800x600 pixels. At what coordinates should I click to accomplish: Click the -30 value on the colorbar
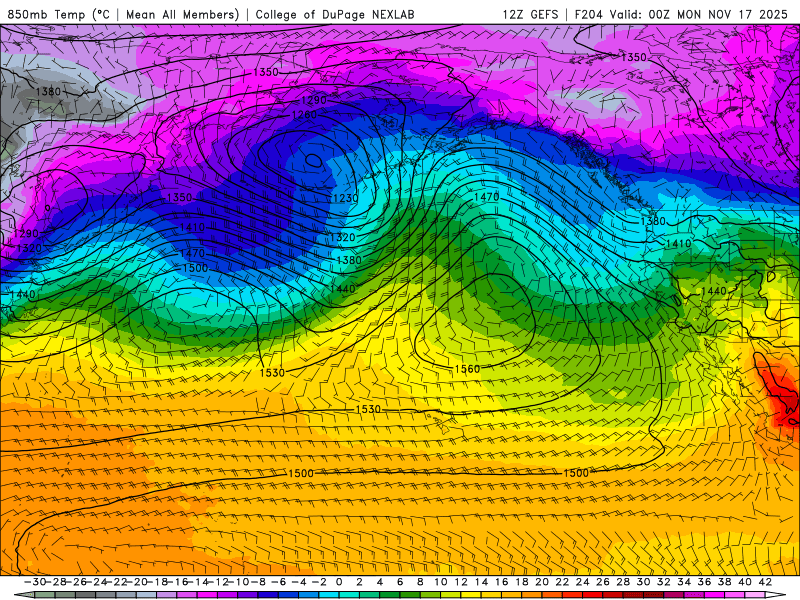35,582
